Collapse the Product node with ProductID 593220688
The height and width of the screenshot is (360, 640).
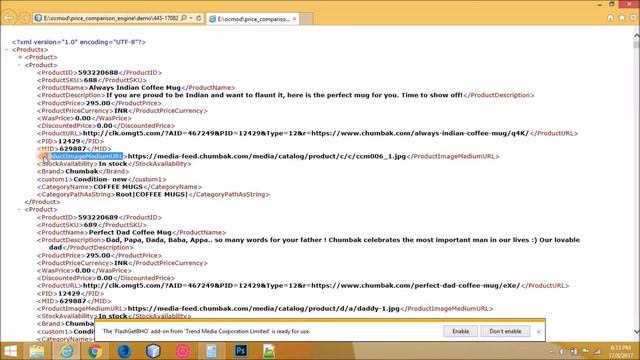pos(20,65)
